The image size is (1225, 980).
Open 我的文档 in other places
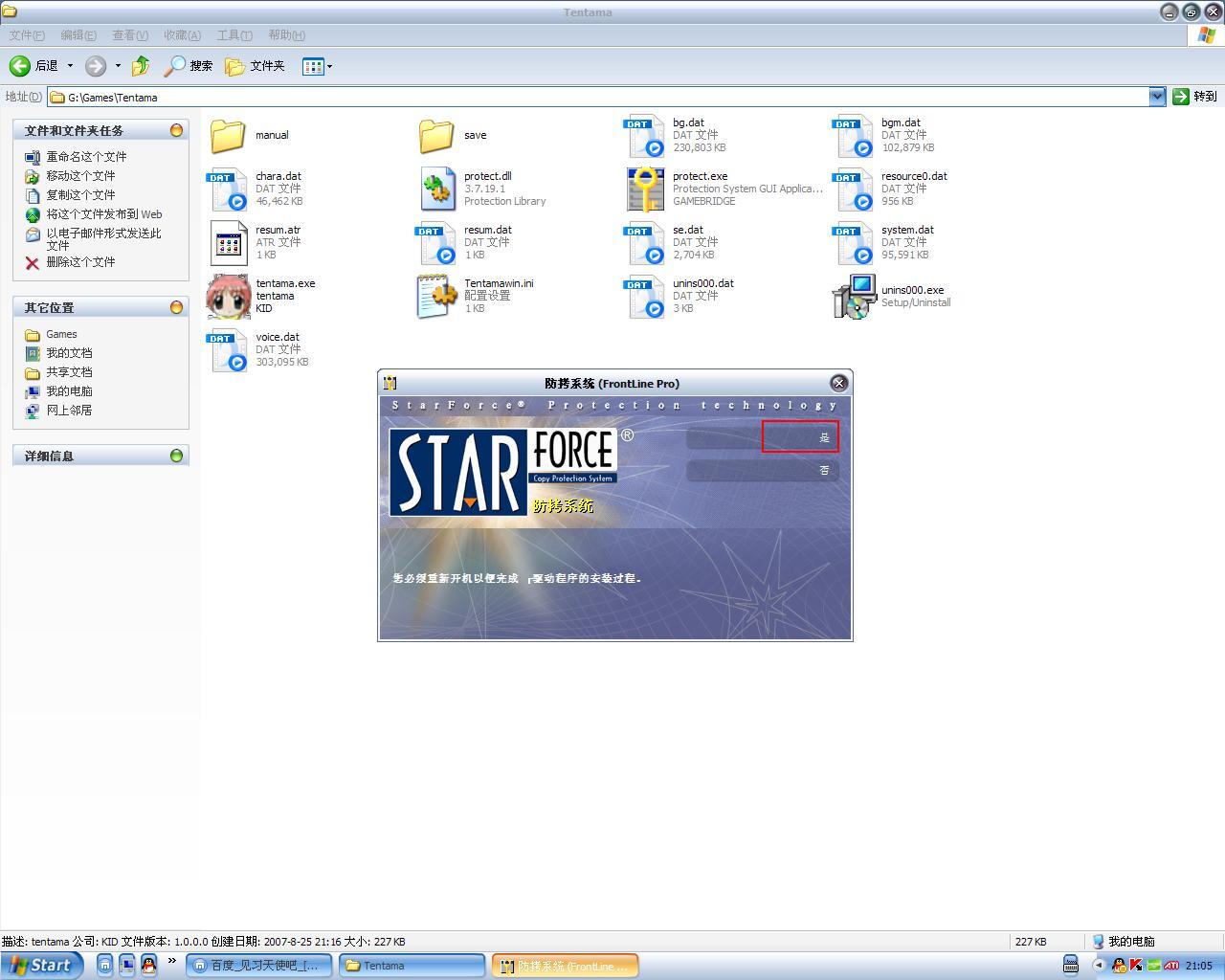tap(69, 353)
